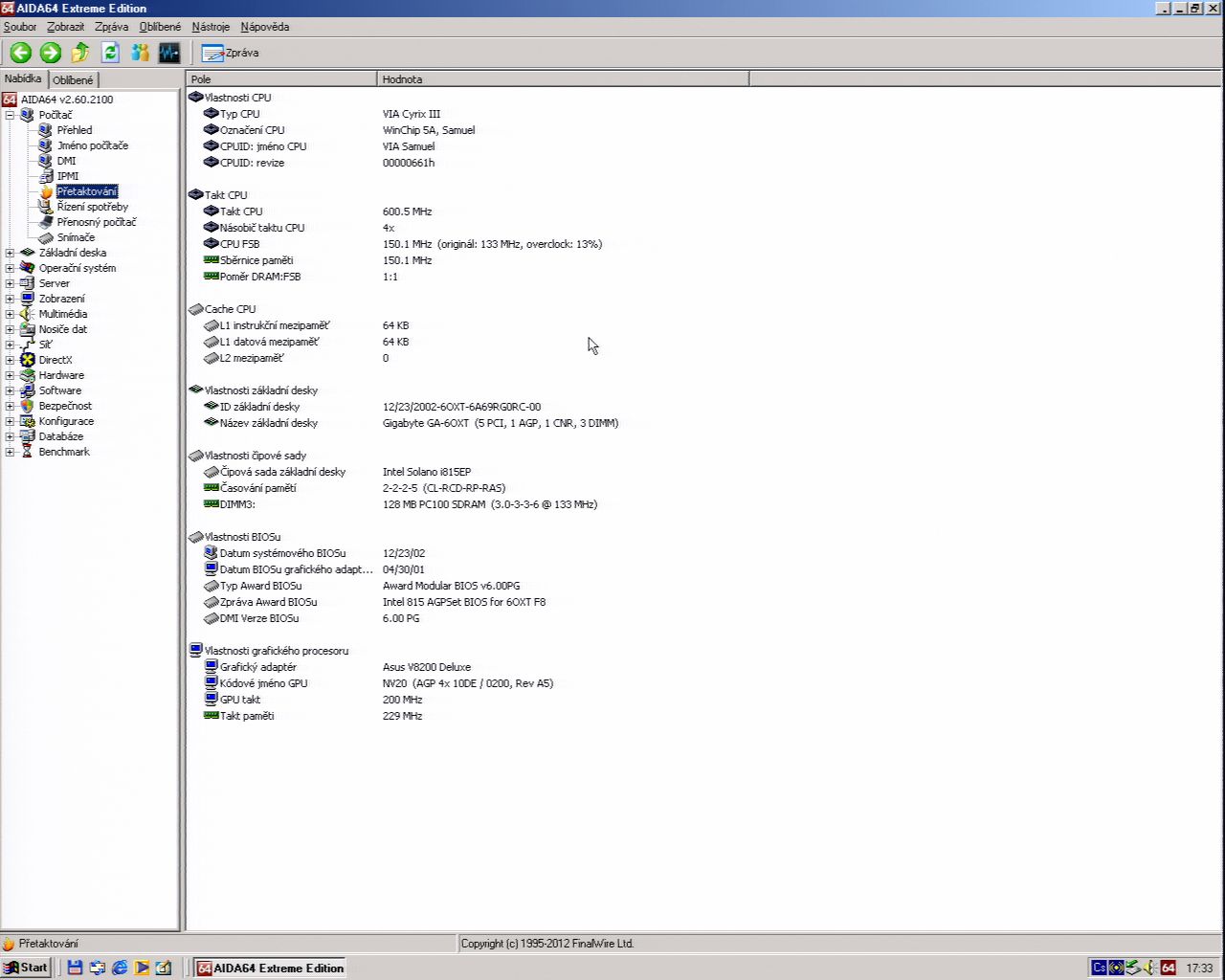
Task: Switch to the Oblíbené sidebar tab
Action: 73,80
